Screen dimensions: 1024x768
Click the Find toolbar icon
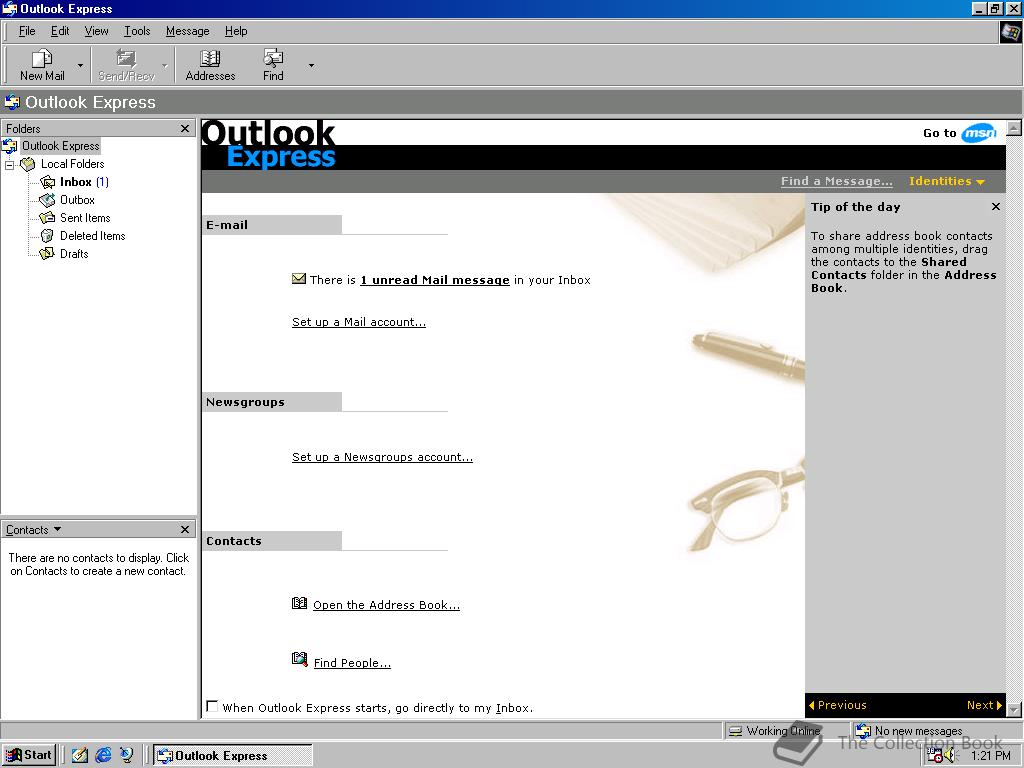coord(273,59)
